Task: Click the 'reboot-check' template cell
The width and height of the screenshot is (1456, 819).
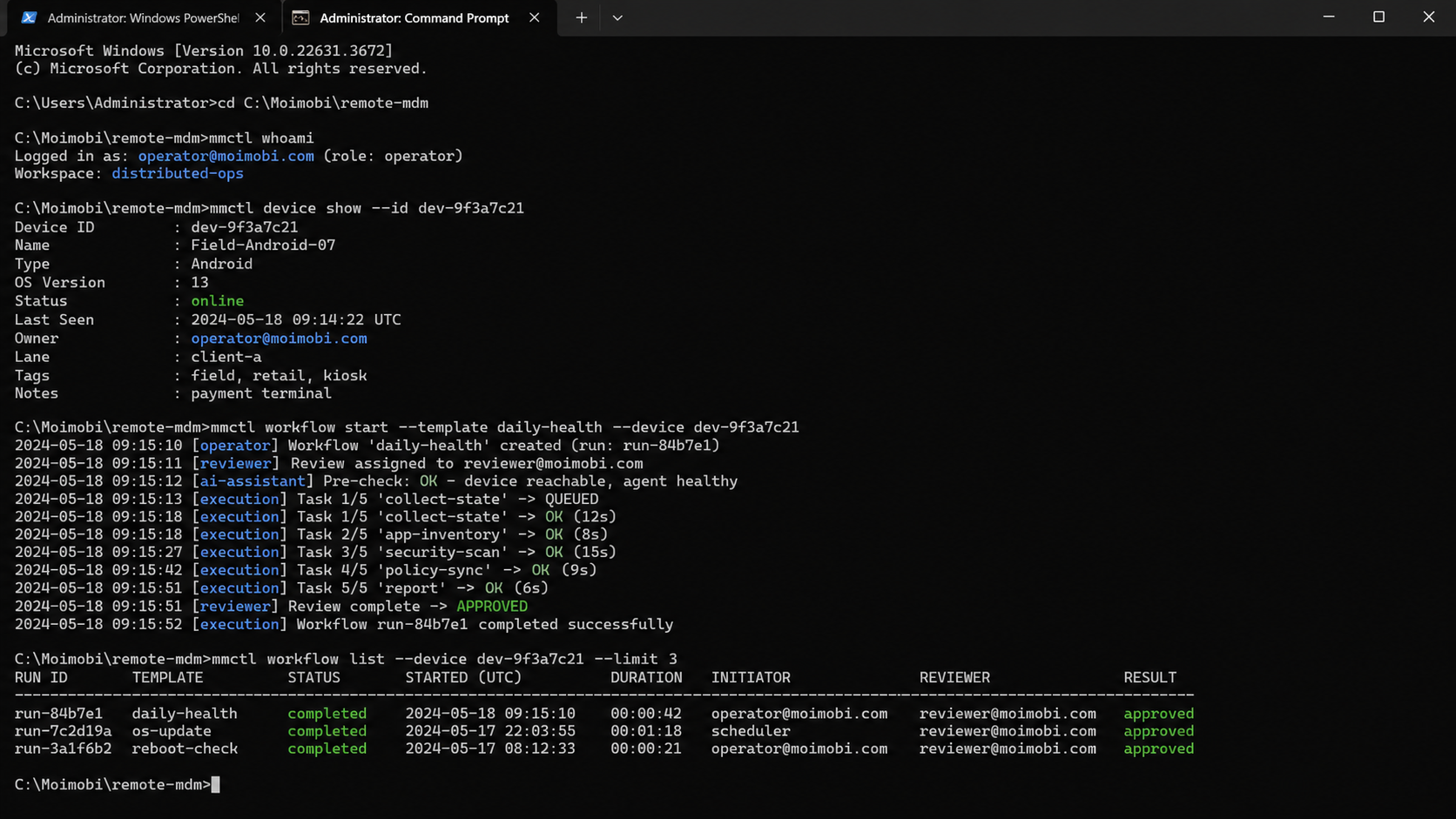Action: point(185,749)
